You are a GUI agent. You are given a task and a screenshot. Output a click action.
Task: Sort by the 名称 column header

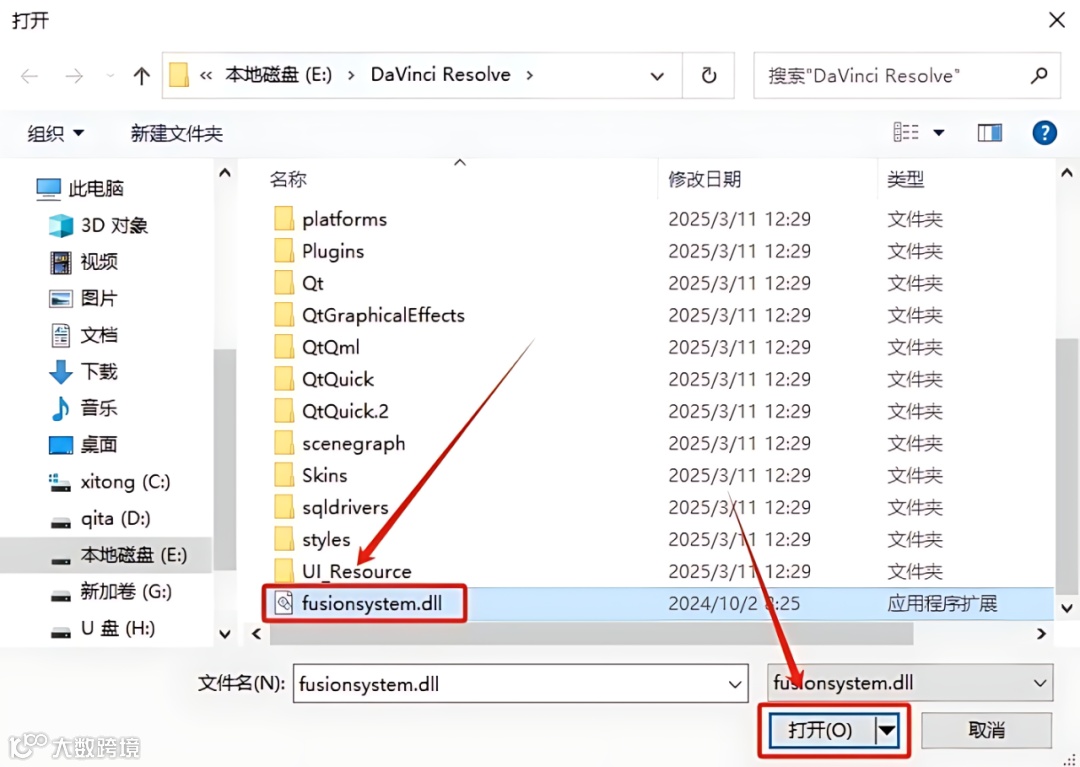(288, 180)
